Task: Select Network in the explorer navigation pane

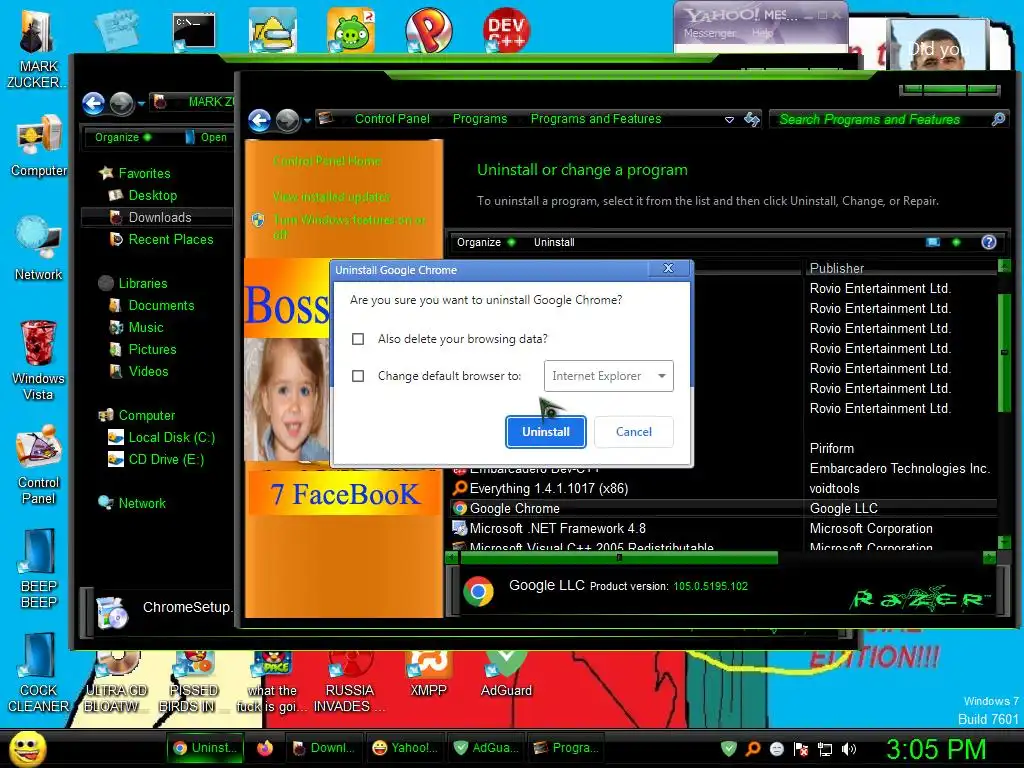Action: tap(142, 504)
